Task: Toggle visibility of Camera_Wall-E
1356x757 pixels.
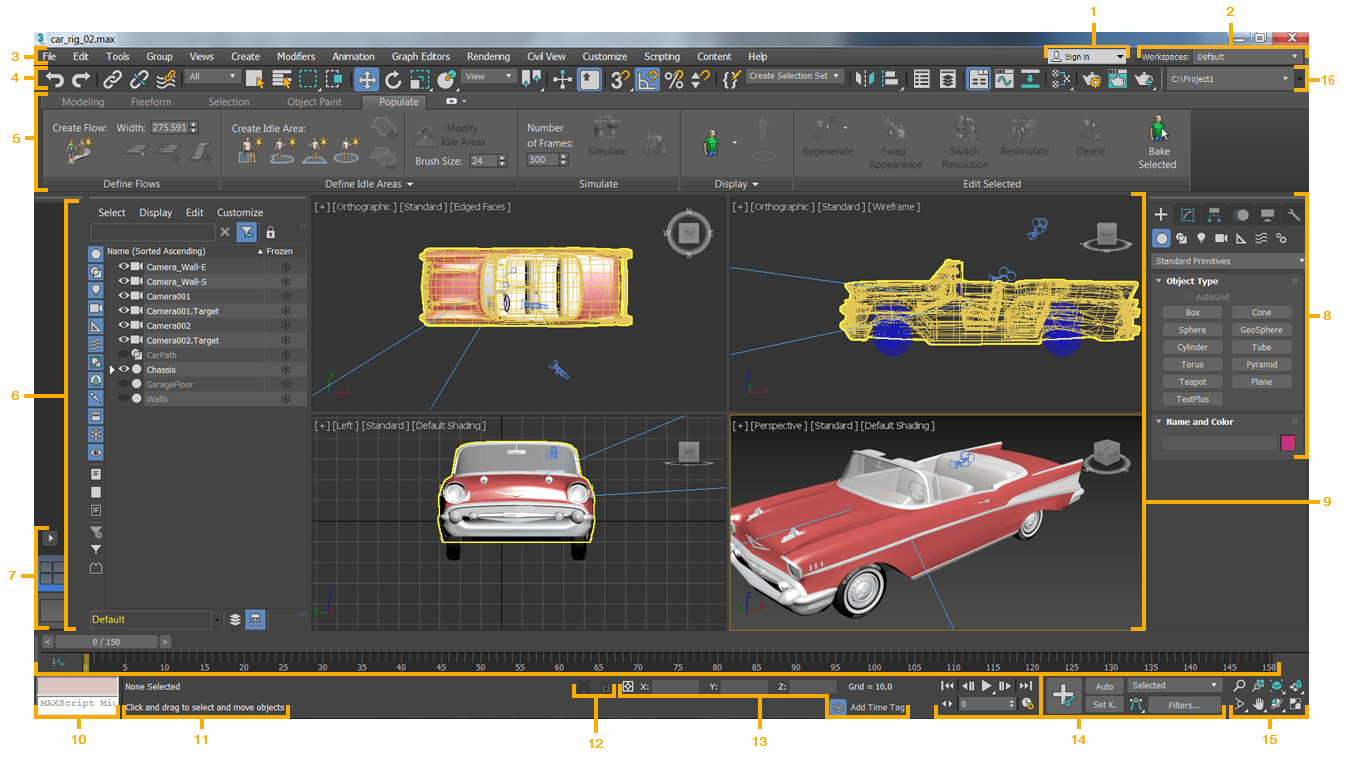Action: click(x=125, y=267)
